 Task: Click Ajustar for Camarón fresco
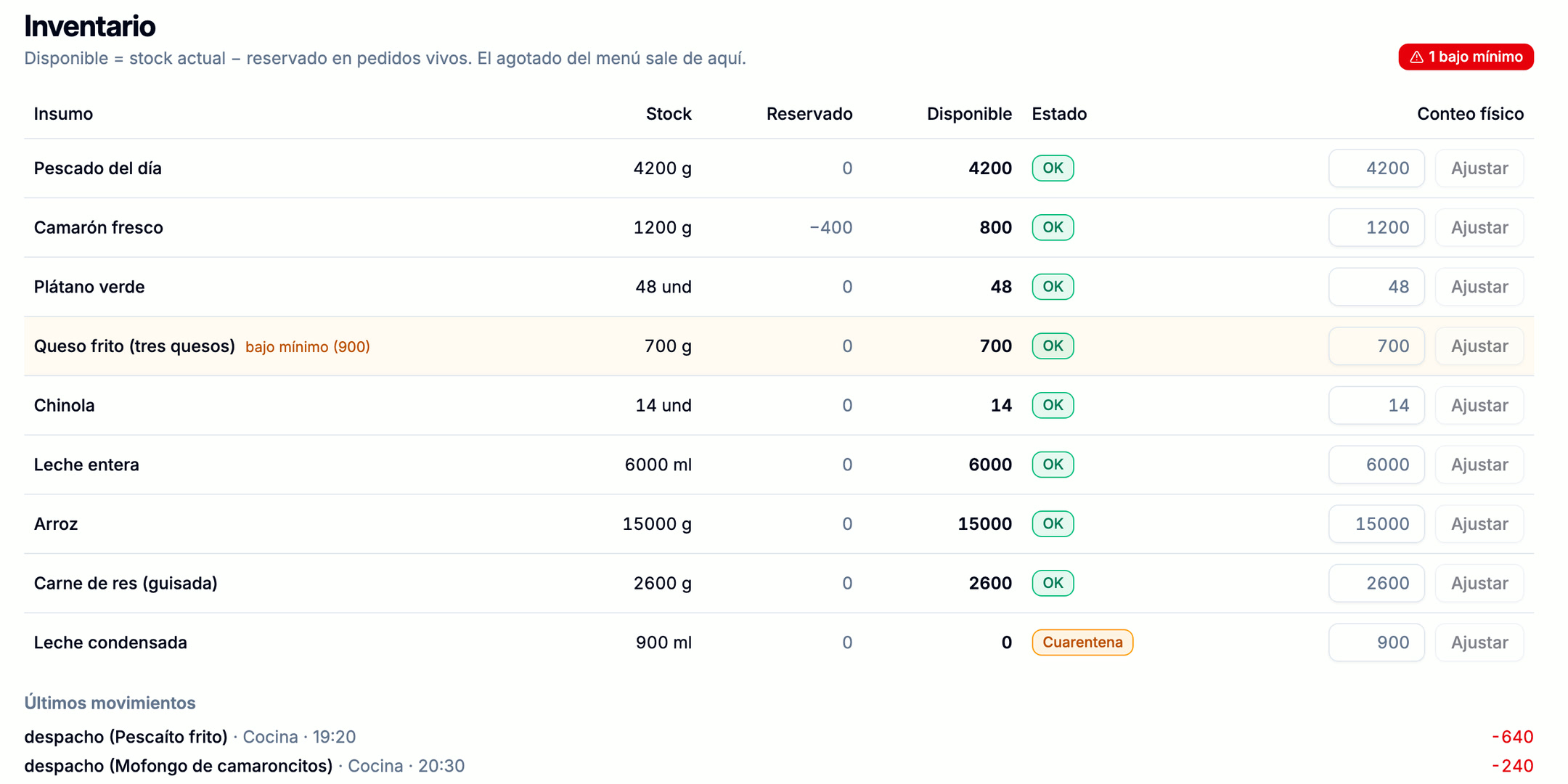point(1479,228)
